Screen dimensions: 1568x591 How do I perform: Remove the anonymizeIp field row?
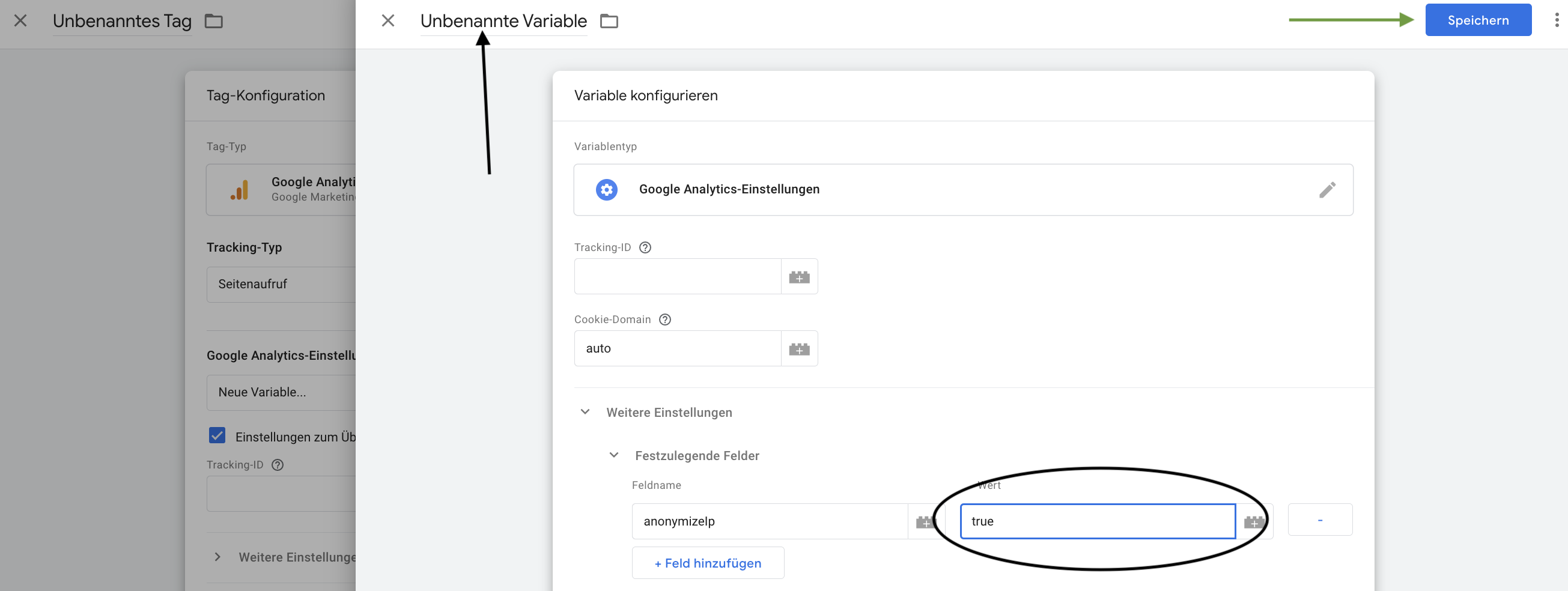point(1320,520)
